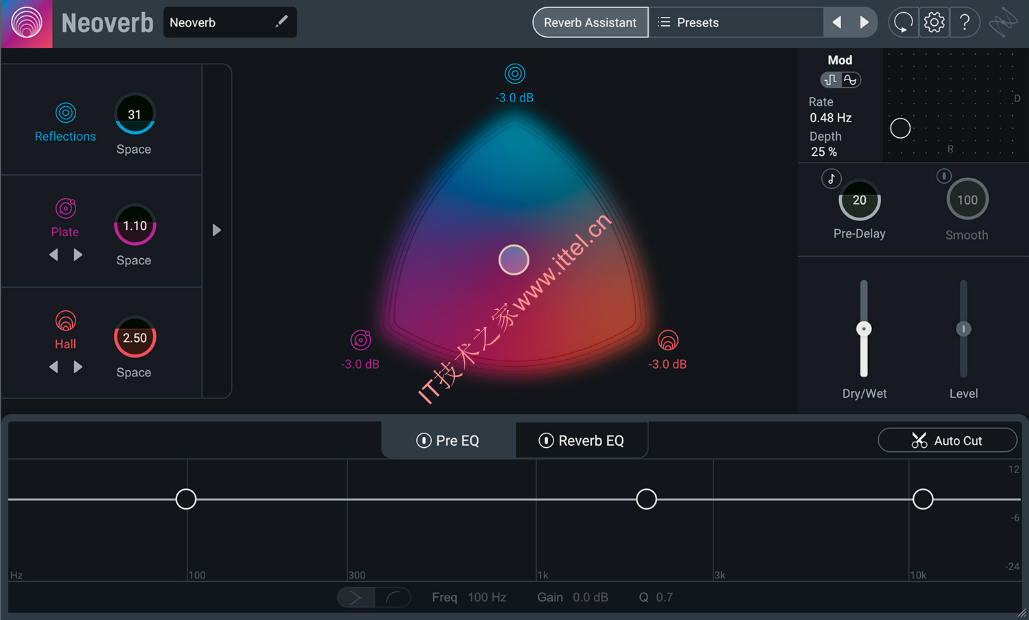Click the Reflections engine icon in left panel
The width and height of the screenshot is (1029, 620).
pos(66,113)
